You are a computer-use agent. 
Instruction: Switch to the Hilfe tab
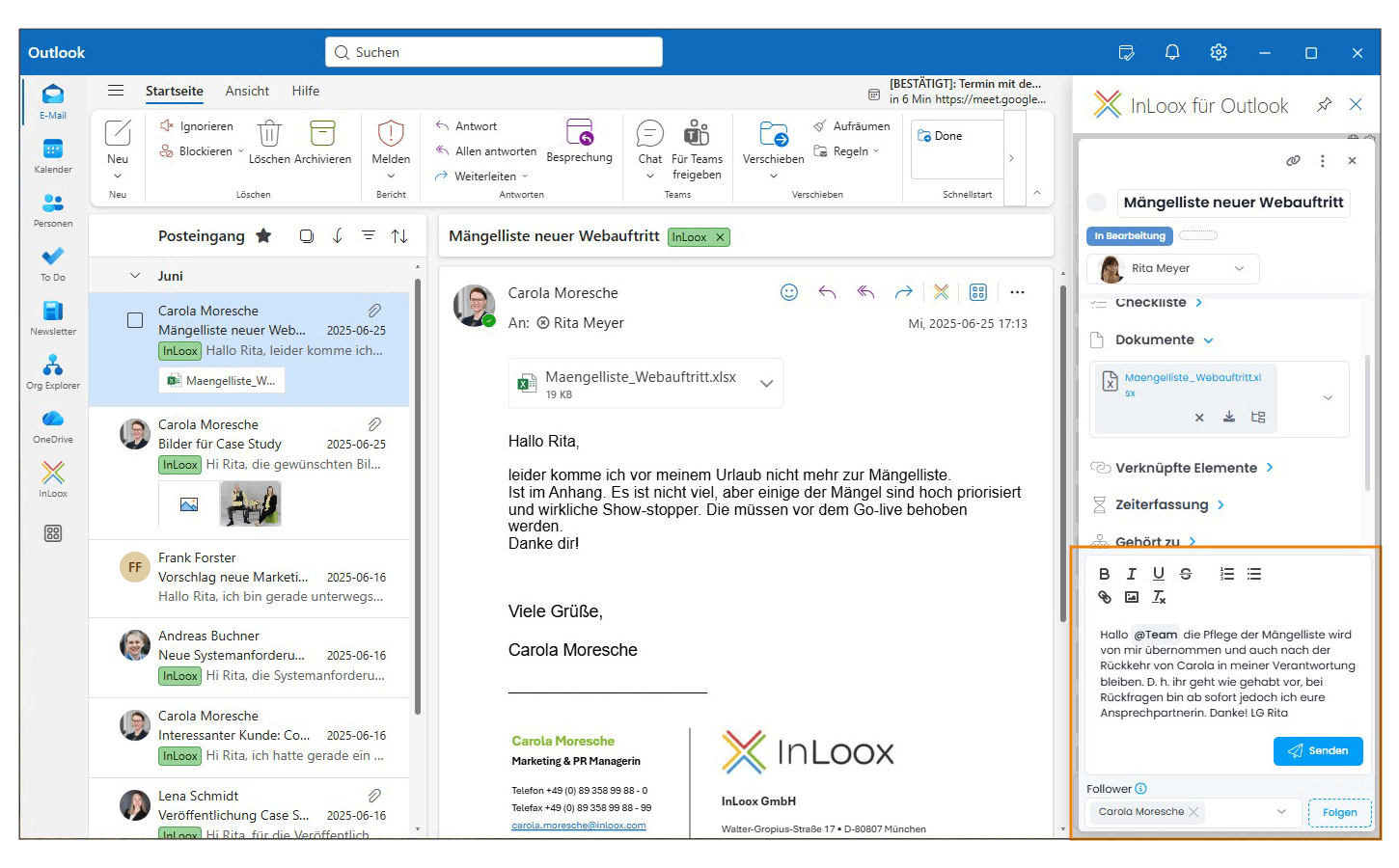pyautogui.click(x=306, y=91)
